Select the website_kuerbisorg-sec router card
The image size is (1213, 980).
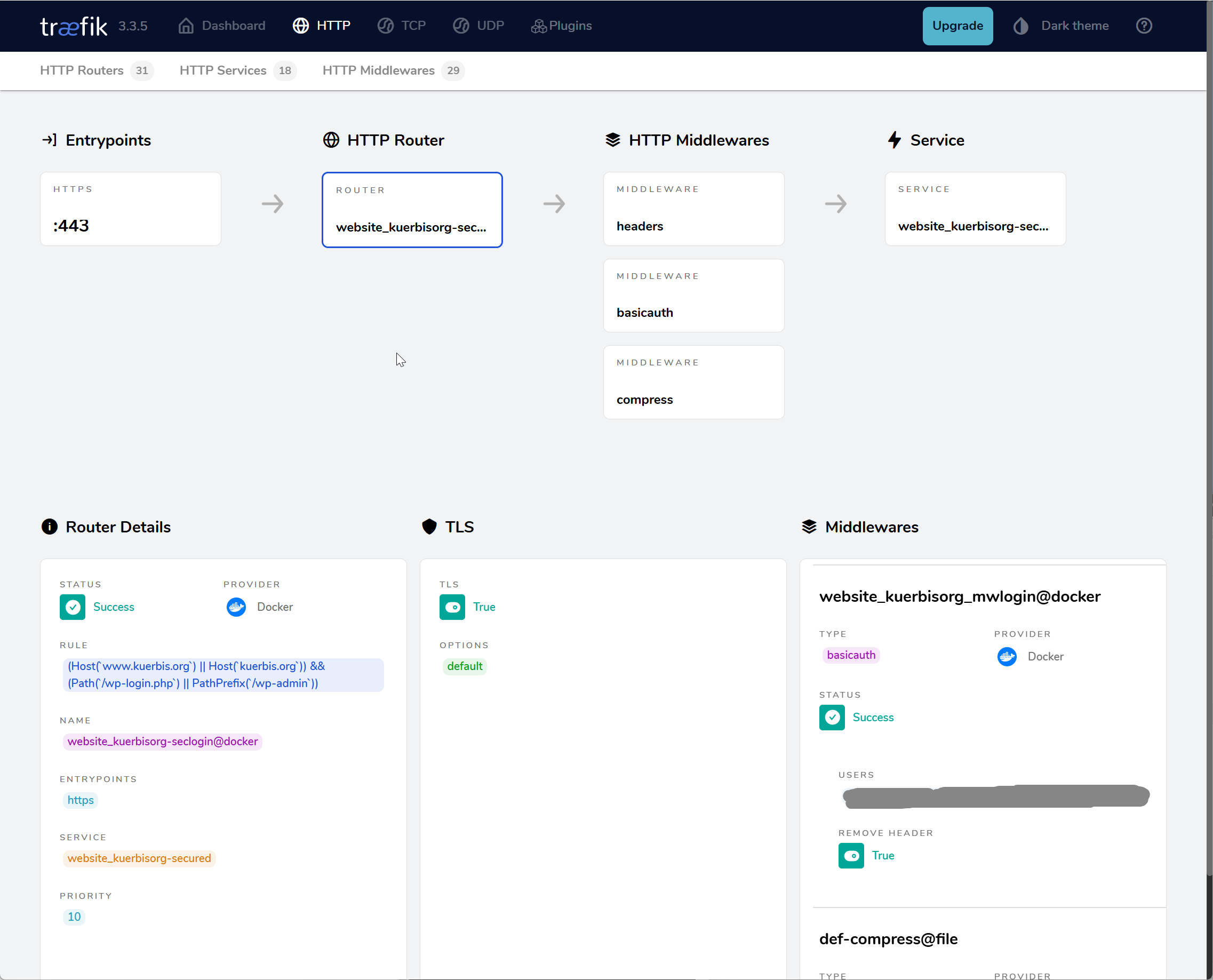click(412, 210)
